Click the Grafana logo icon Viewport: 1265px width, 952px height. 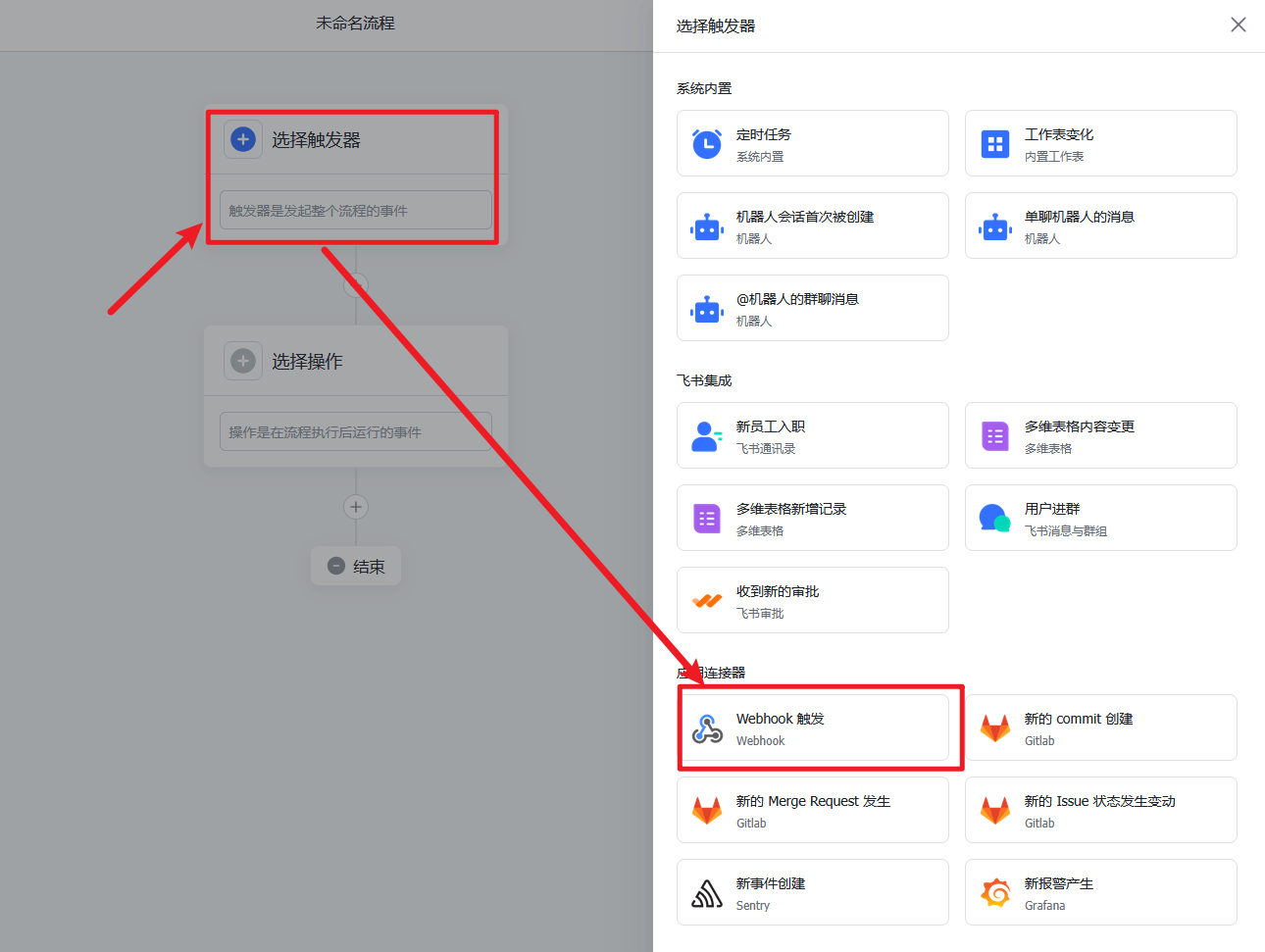click(995, 893)
